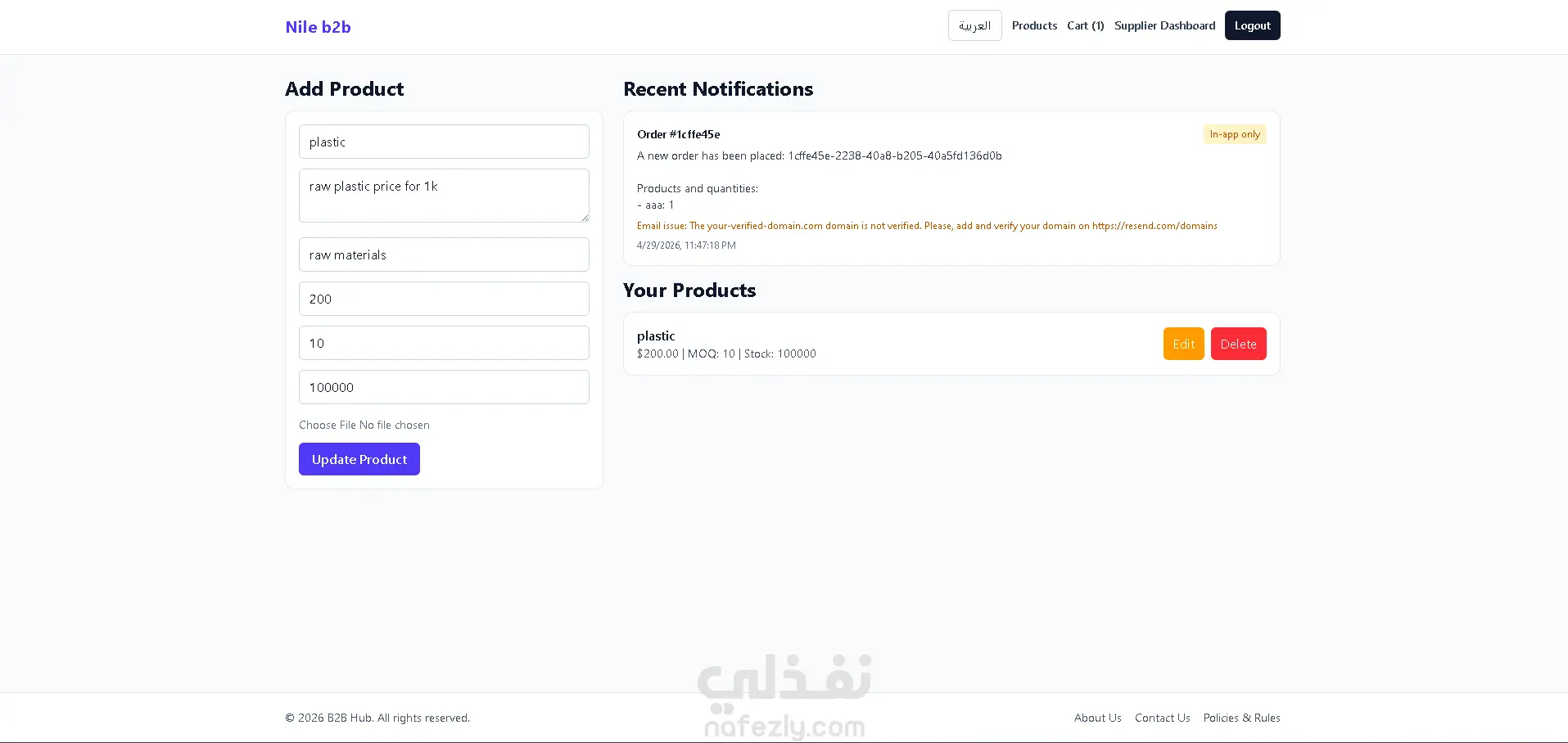Viewport: 1568px width, 743px height.
Task: Click the Logout button
Action: [1252, 25]
